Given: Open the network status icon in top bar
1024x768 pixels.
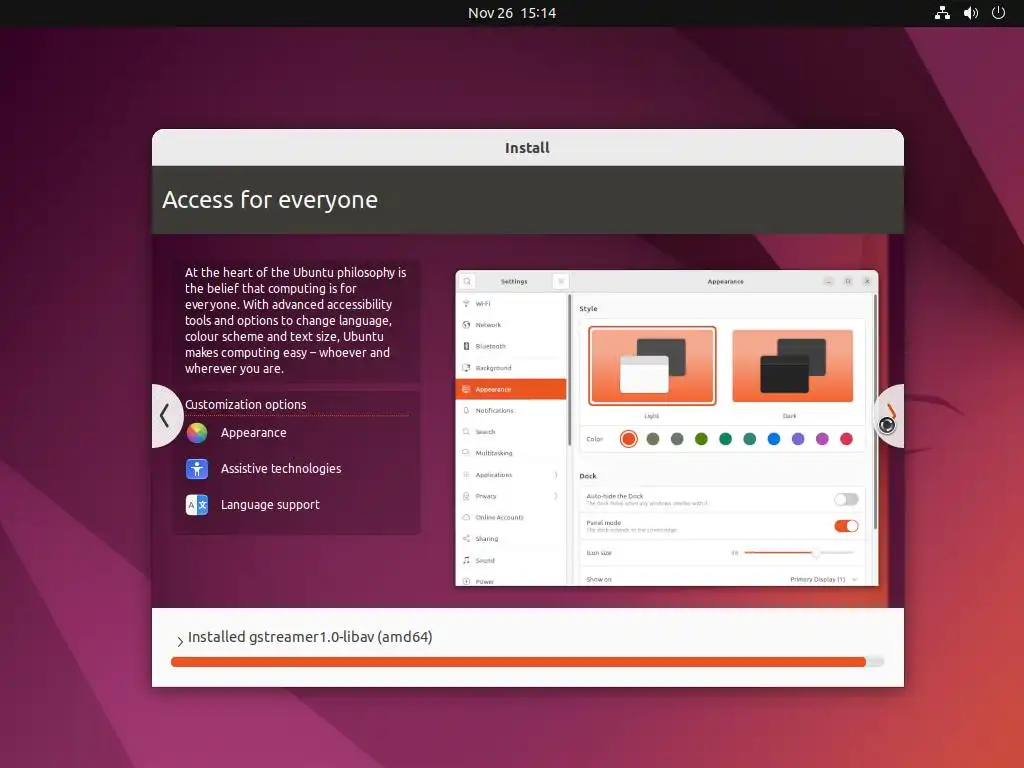Looking at the screenshot, I should [x=942, y=13].
